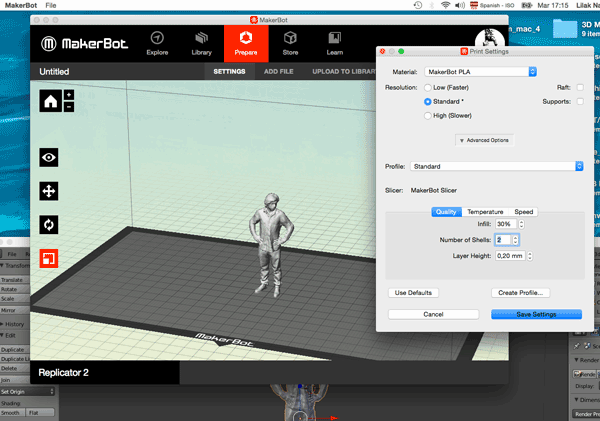
Task: Click the Number of Shells field
Action: pyautogui.click(x=503, y=240)
